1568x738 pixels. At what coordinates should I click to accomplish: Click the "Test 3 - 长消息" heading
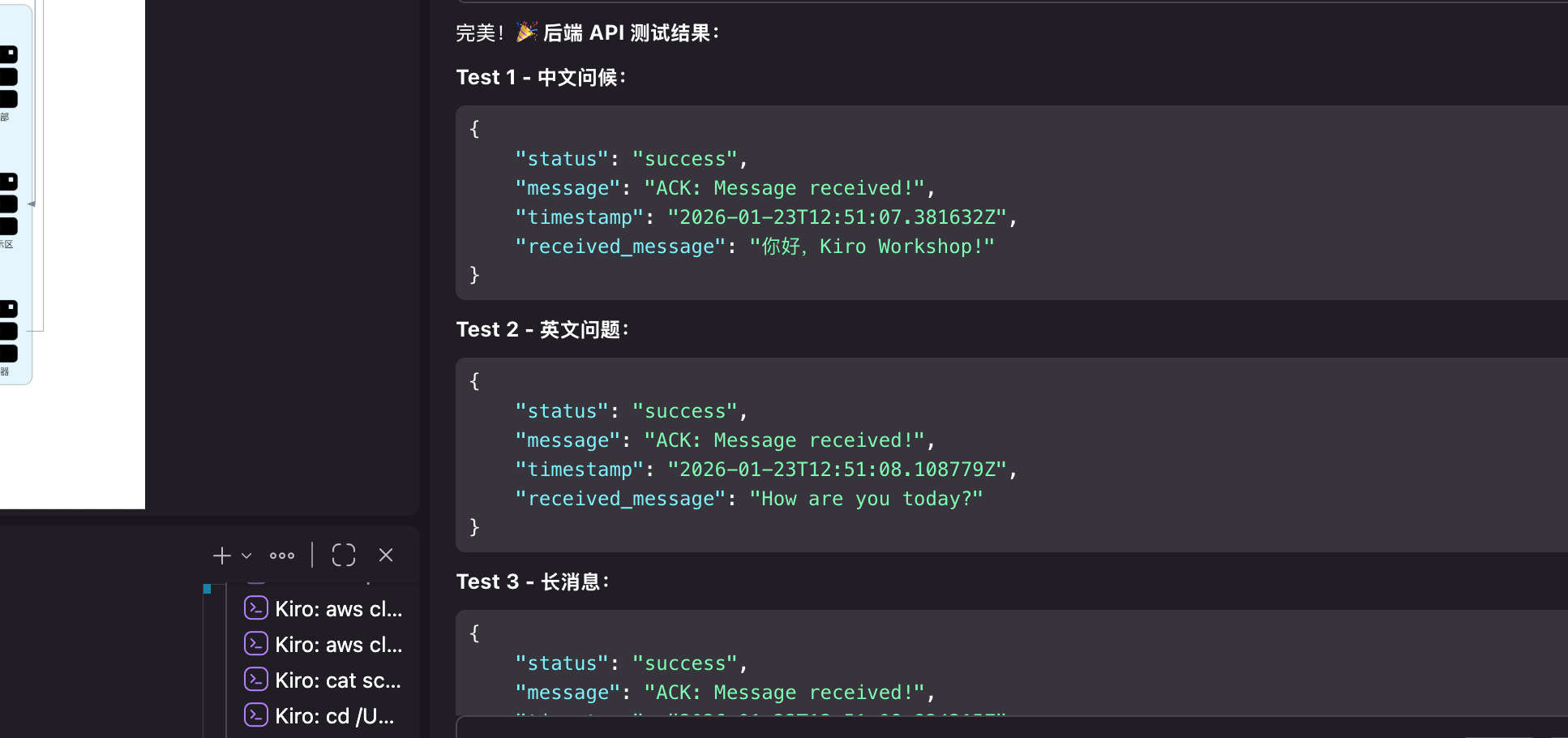(533, 582)
